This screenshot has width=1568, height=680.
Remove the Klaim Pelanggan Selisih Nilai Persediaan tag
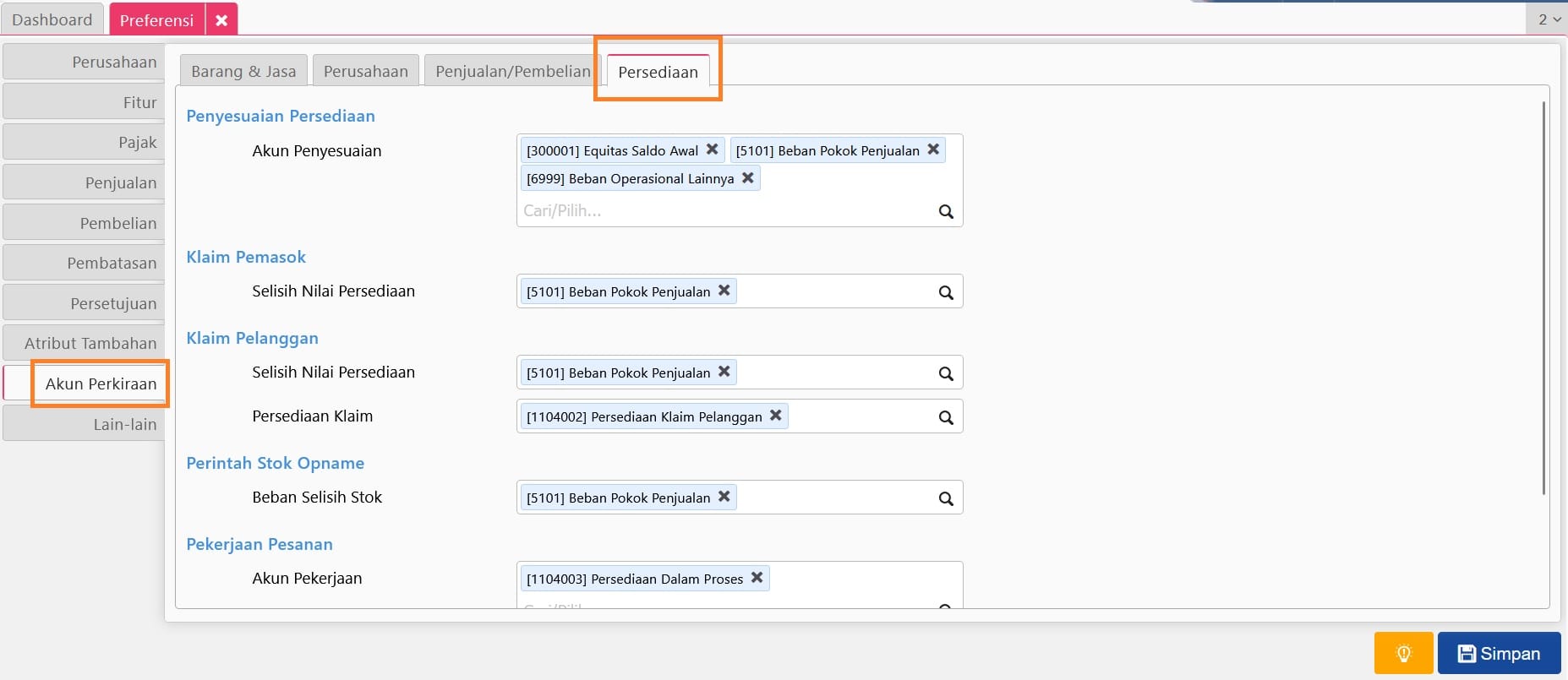(x=724, y=372)
